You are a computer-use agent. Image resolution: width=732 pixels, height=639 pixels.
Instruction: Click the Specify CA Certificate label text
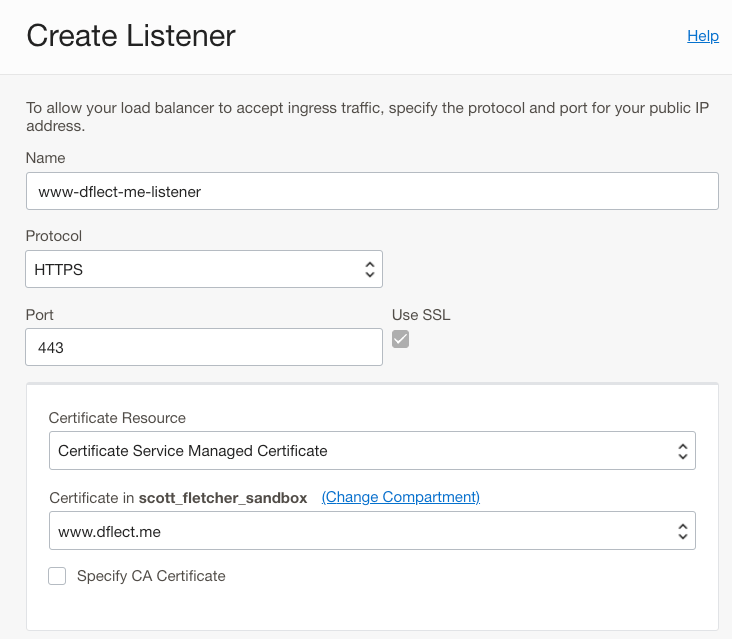point(151,576)
